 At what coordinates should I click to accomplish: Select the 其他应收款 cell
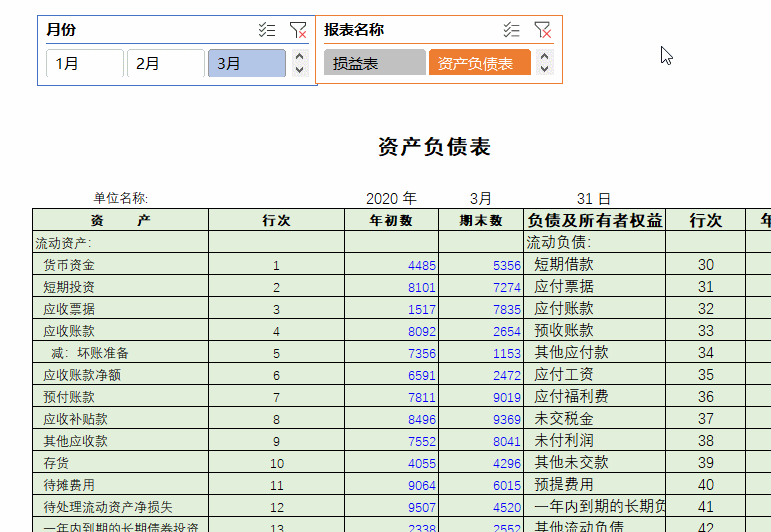(120, 441)
